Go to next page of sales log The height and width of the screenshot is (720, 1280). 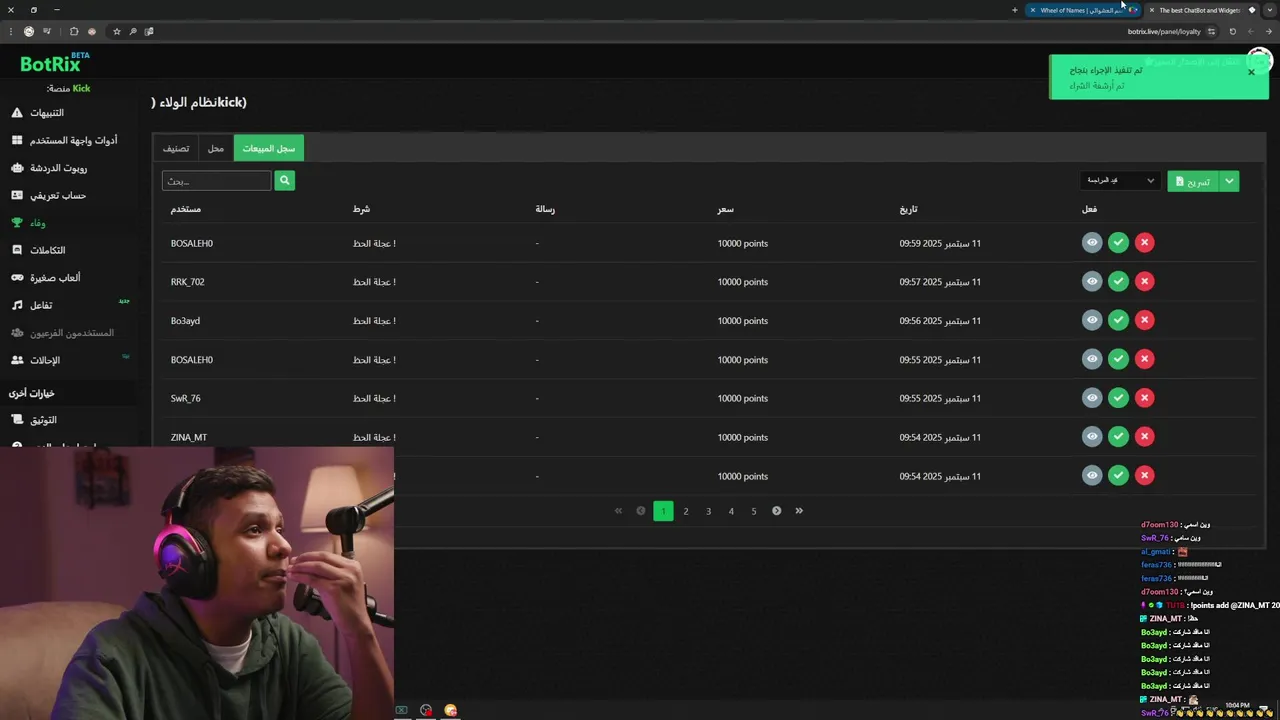(776, 511)
